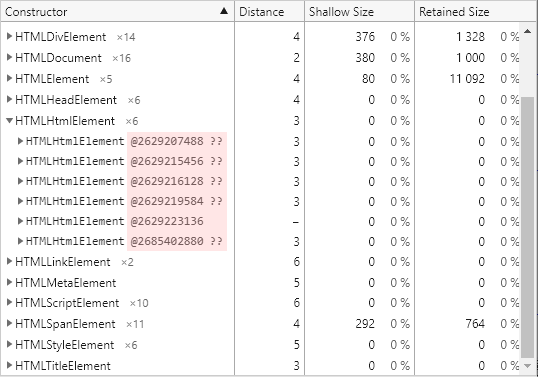Image resolution: width=538 pixels, height=377 pixels.
Task: Expand the HTMLElement ×5 row
Action: [10, 78]
